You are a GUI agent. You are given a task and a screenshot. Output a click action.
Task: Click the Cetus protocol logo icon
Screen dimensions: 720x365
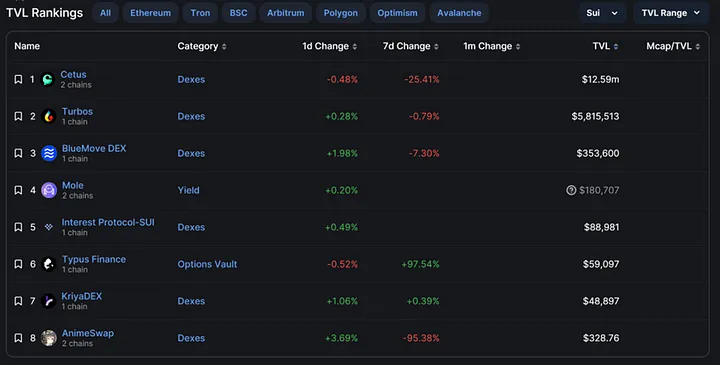point(48,79)
